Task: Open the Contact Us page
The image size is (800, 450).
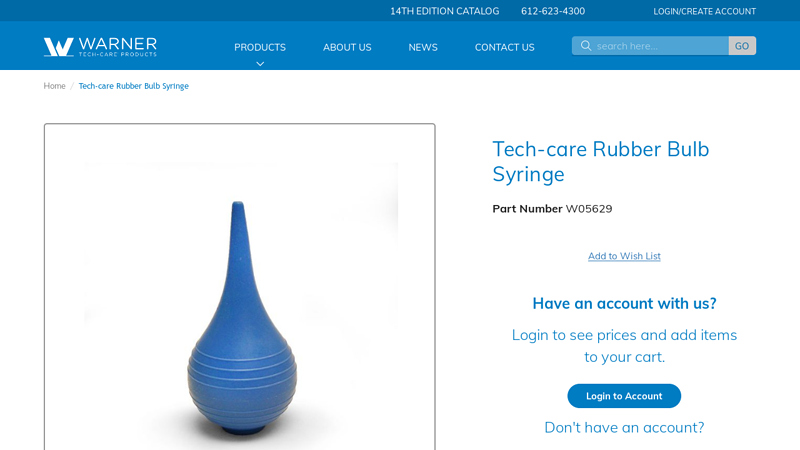Action: (x=505, y=47)
